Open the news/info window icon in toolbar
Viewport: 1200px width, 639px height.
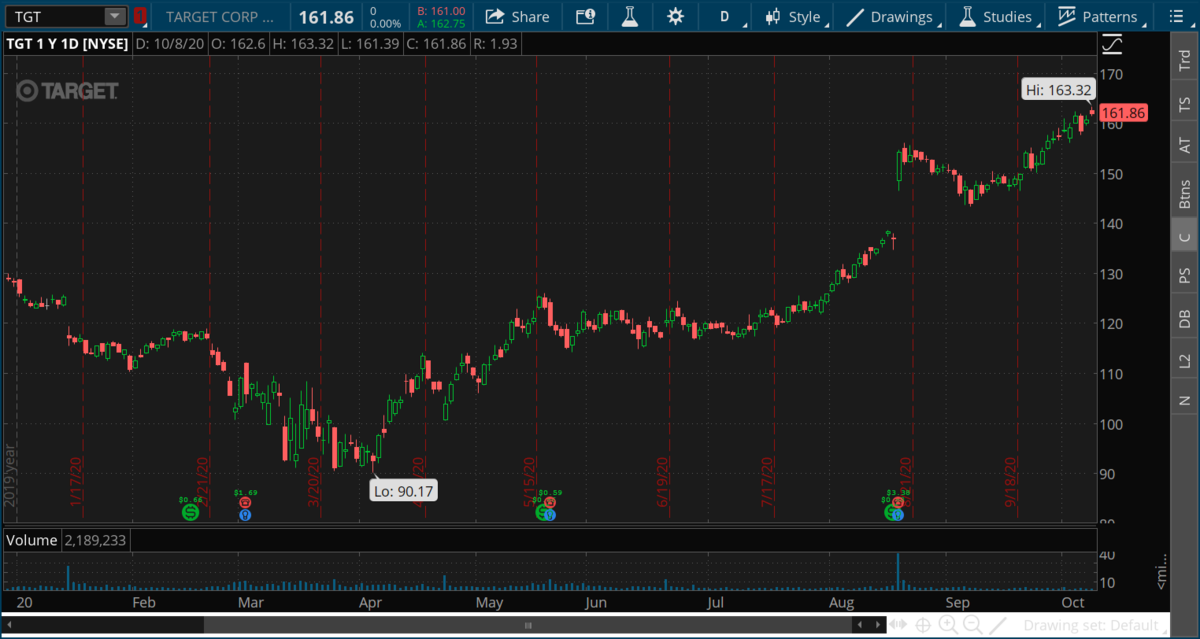585,17
